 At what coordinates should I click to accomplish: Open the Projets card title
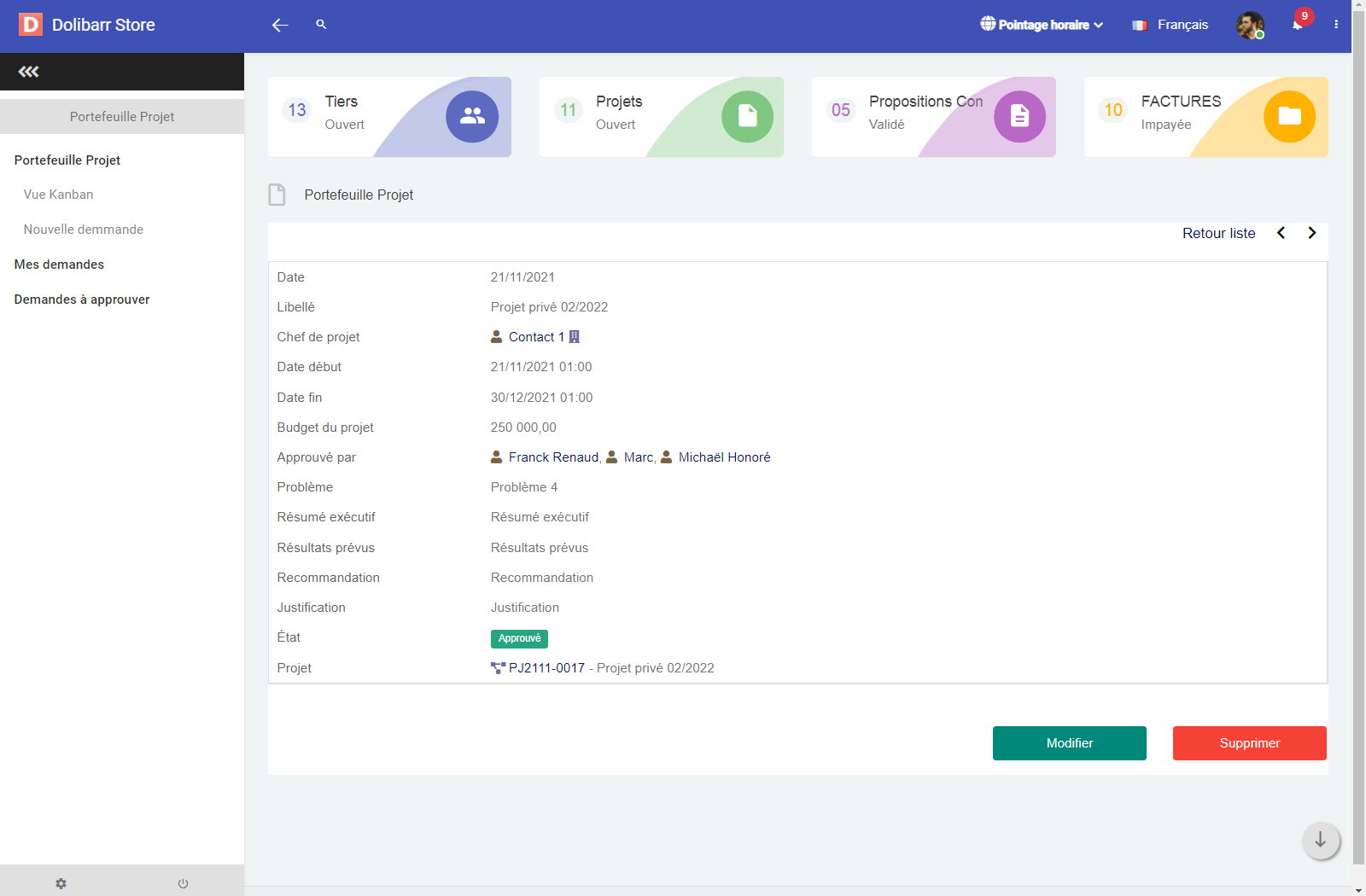(619, 102)
